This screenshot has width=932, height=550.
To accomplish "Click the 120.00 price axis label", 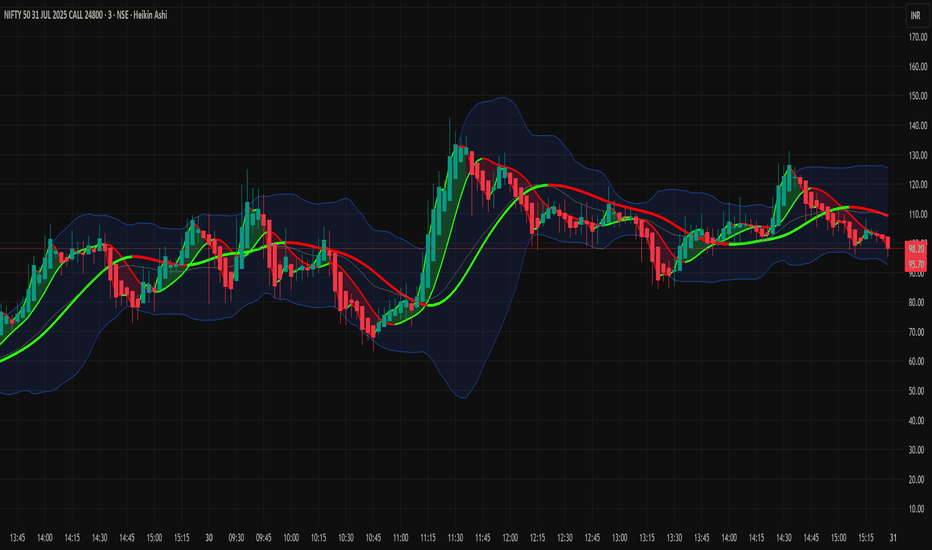I will (918, 184).
